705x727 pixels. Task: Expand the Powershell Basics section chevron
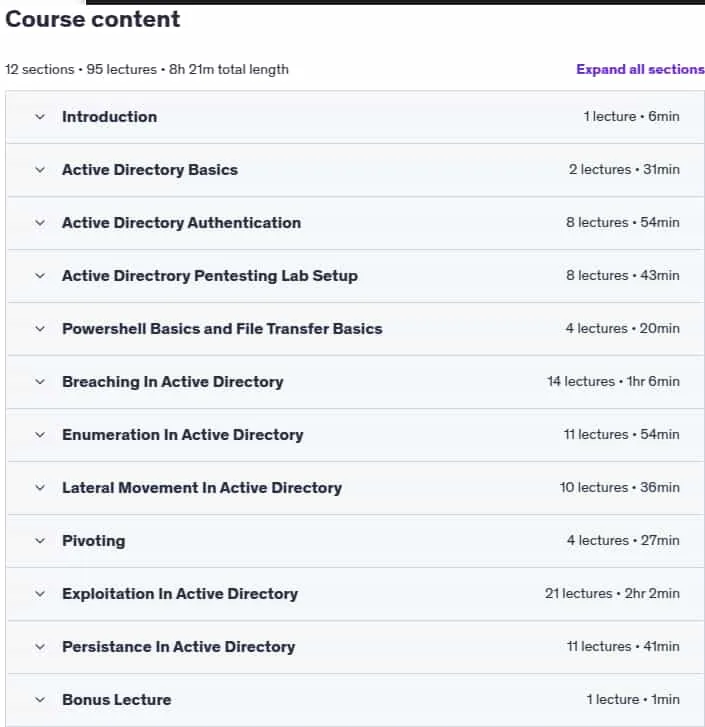[x=40, y=329]
